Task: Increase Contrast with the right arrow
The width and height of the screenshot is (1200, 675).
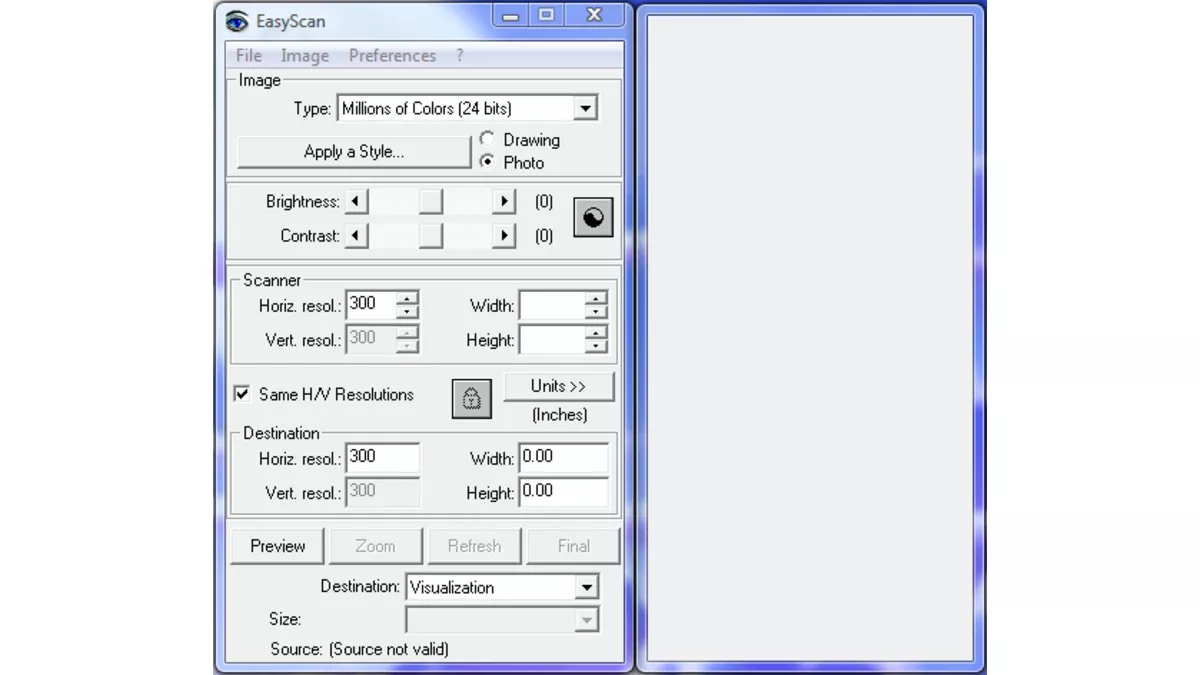Action: [505, 236]
